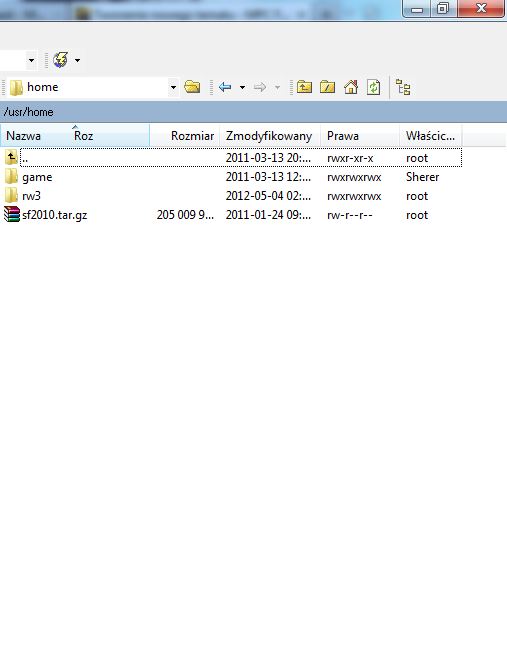Screen dimensions: 507x669
Task: Select the game folder
Action: pyautogui.click(x=37, y=177)
